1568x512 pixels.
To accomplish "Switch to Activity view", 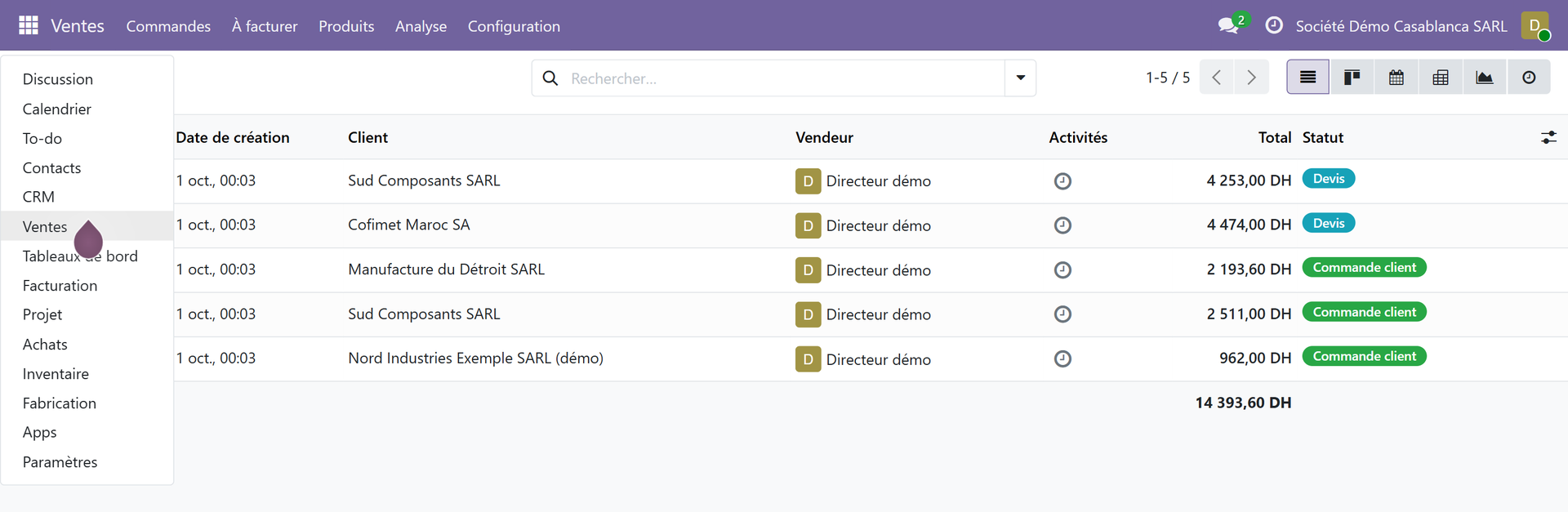I will (x=1529, y=78).
